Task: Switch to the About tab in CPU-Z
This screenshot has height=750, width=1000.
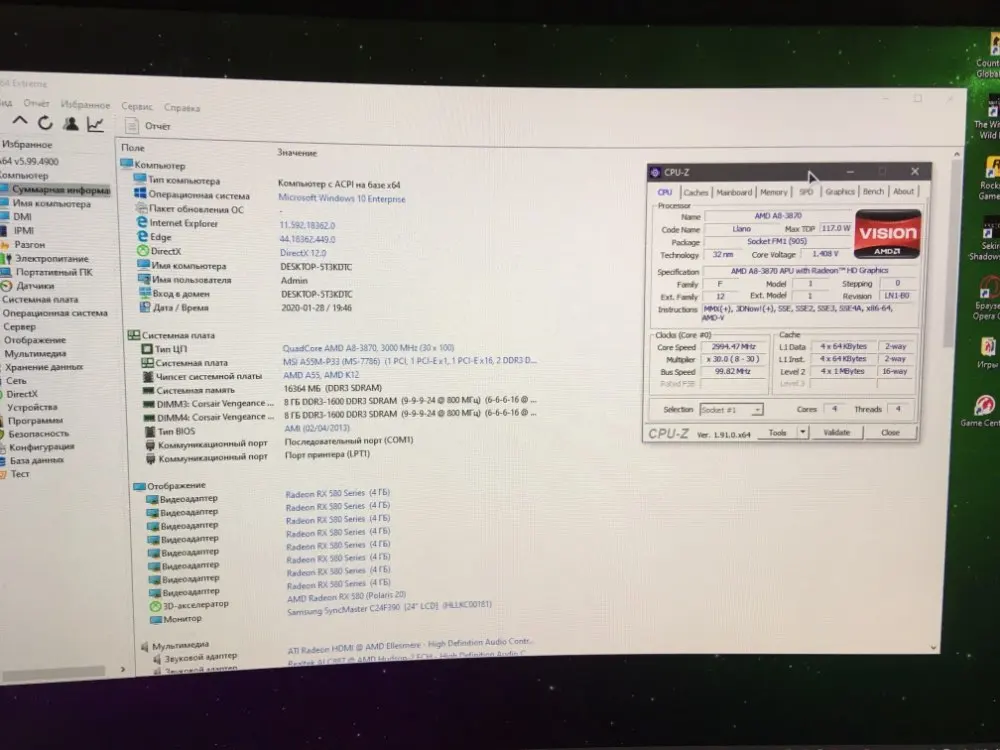Action: [x=903, y=191]
